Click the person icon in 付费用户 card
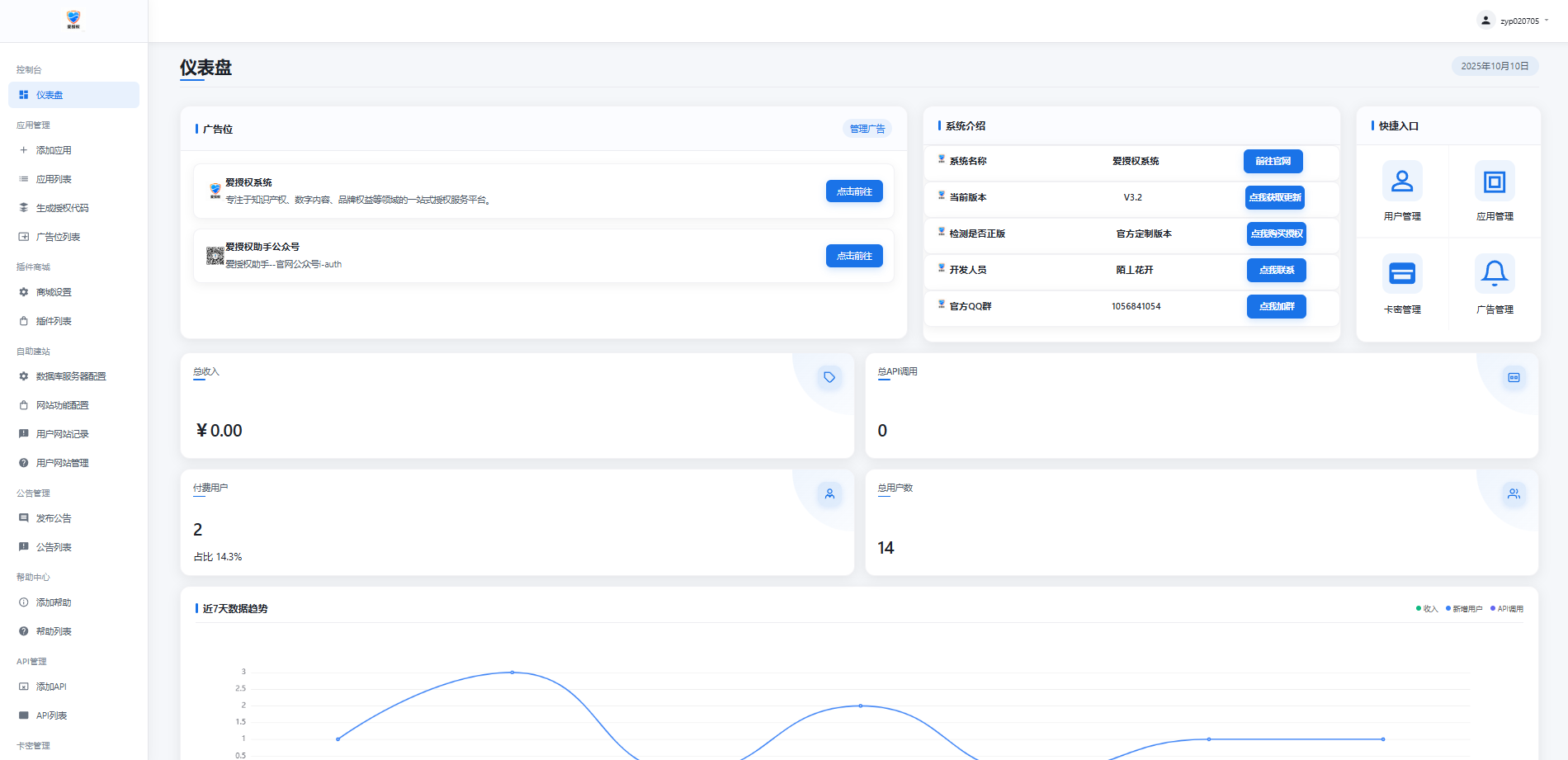The width and height of the screenshot is (1568, 760). [829, 493]
